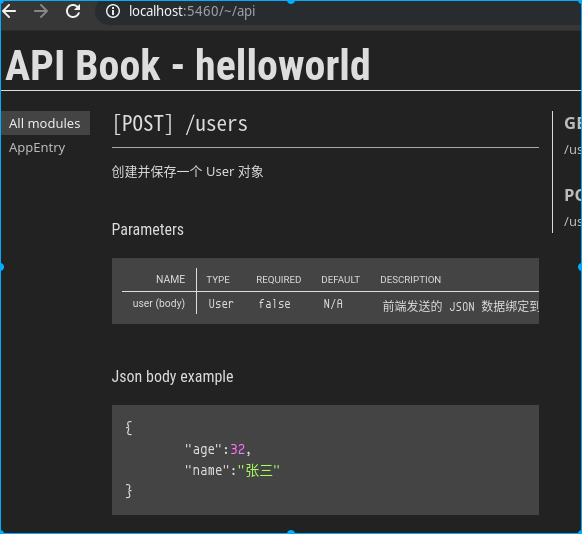Image resolution: width=582 pixels, height=534 pixels.
Task: Click the browser forward arrow
Action: point(41,11)
